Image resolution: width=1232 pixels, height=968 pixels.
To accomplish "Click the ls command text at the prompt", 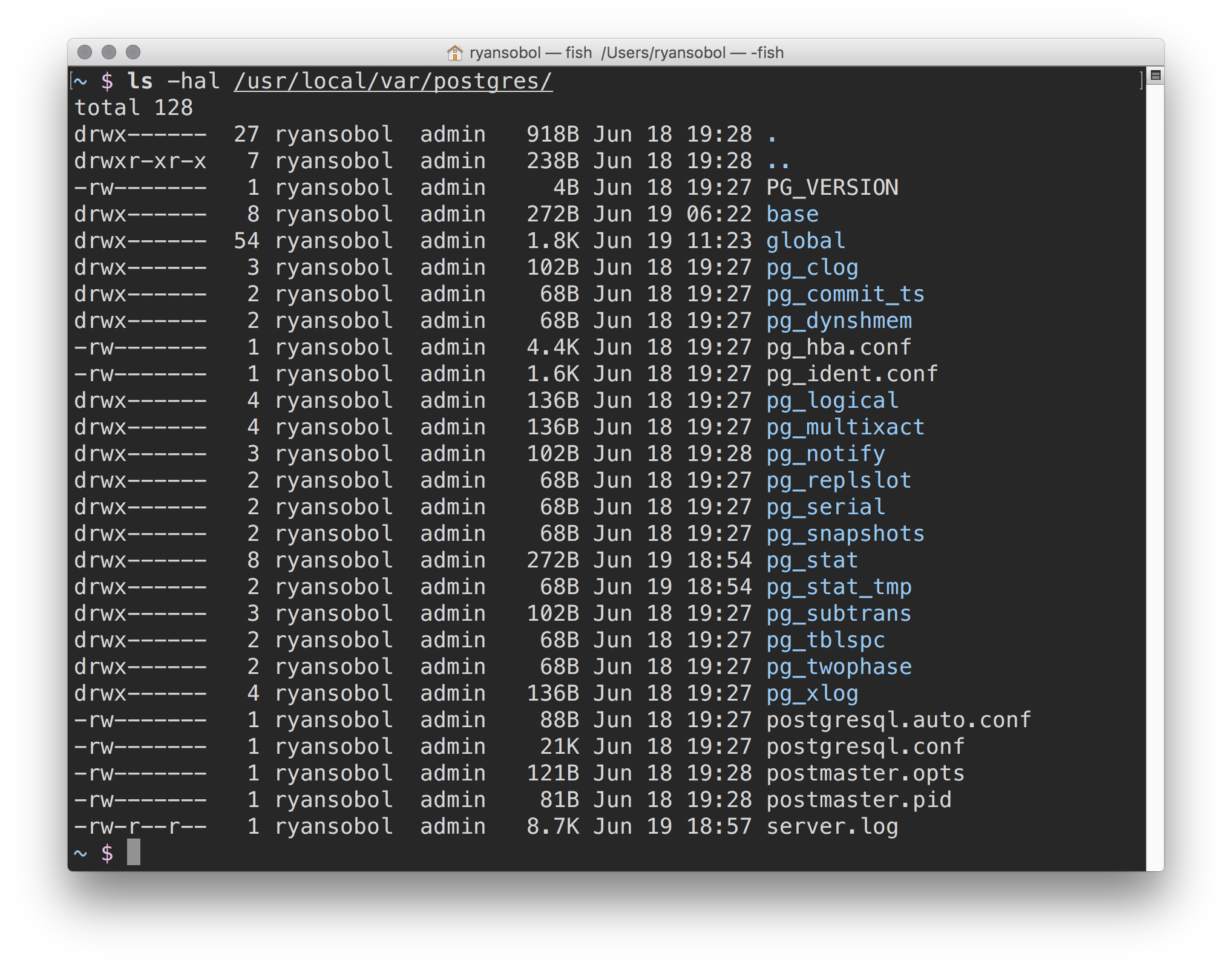I will [x=140, y=81].
